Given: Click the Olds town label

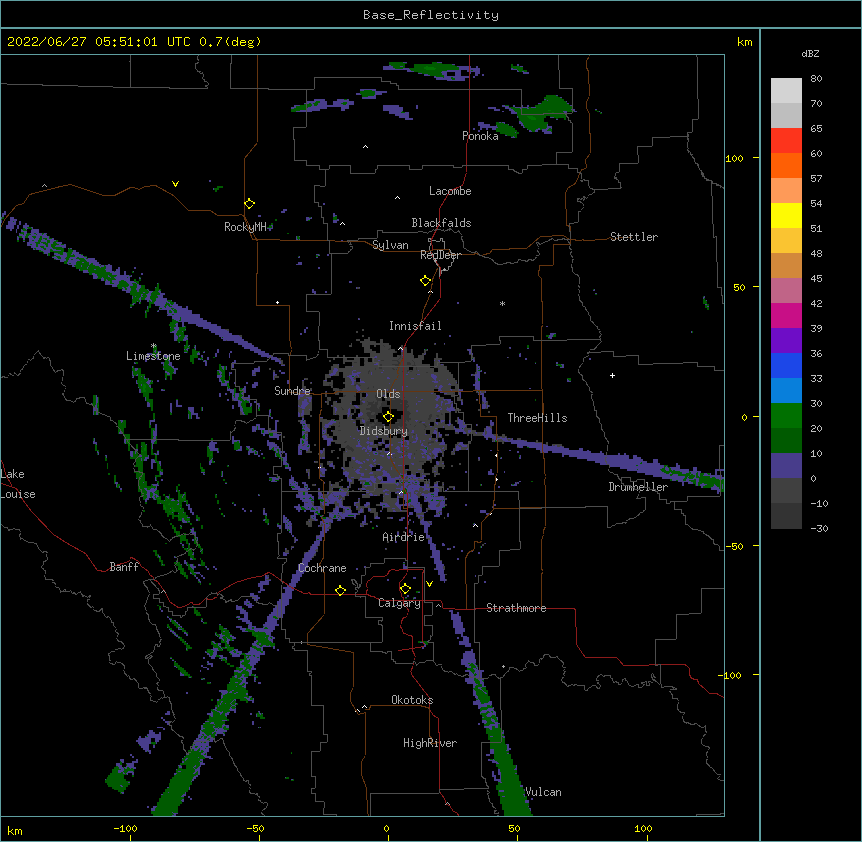Looking at the screenshot, I should pyautogui.click(x=388, y=394).
